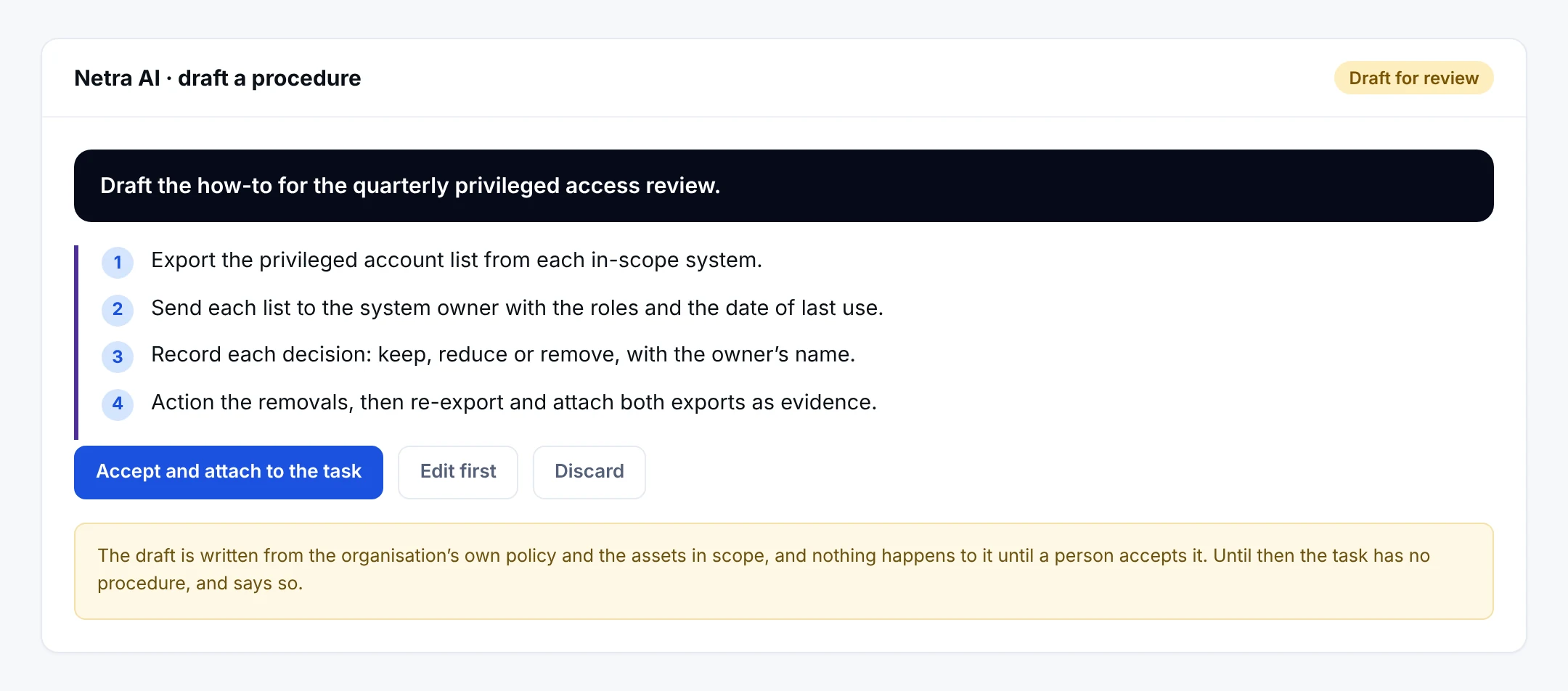Viewport: 1568px width, 691px height.
Task: Click the 'Netra AI · draft a procedure' heading
Action: [218, 78]
